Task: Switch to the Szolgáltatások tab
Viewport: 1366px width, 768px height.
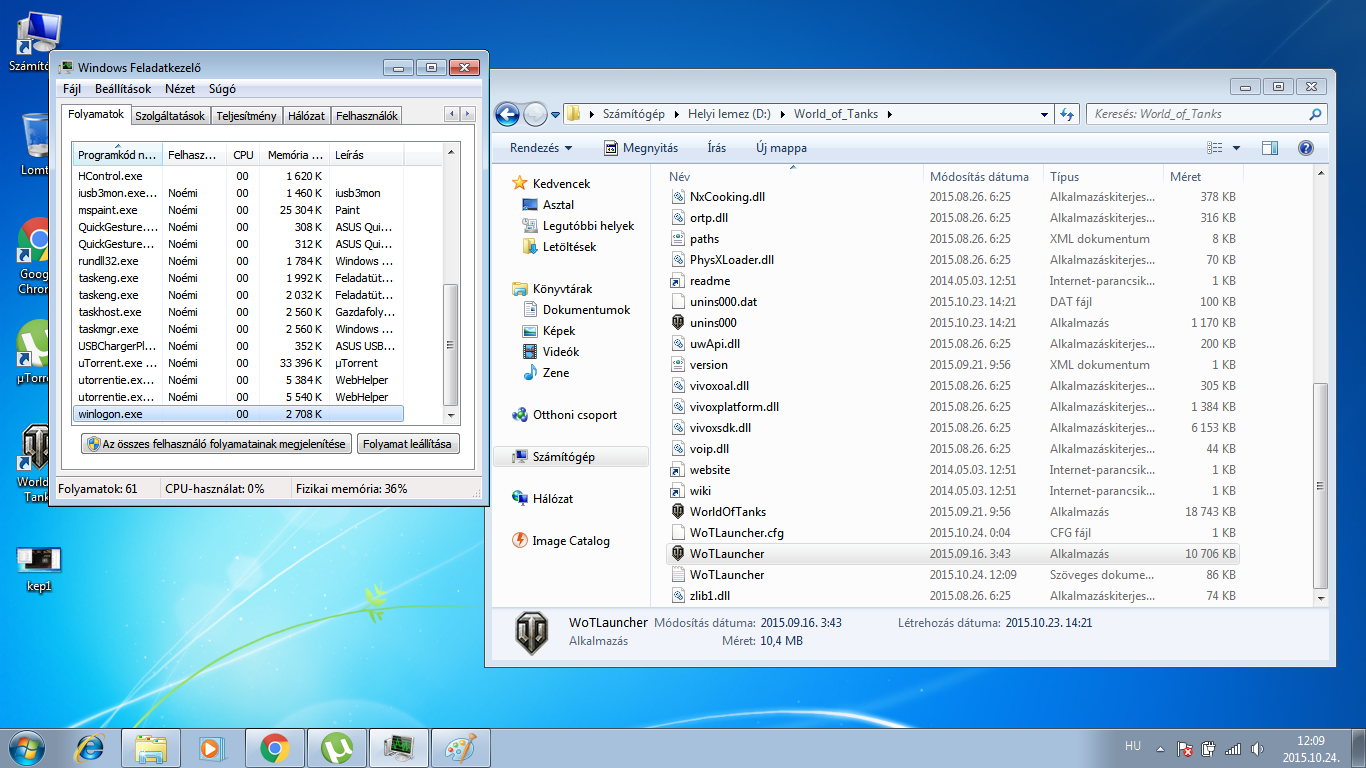Action: click(170, 116)
